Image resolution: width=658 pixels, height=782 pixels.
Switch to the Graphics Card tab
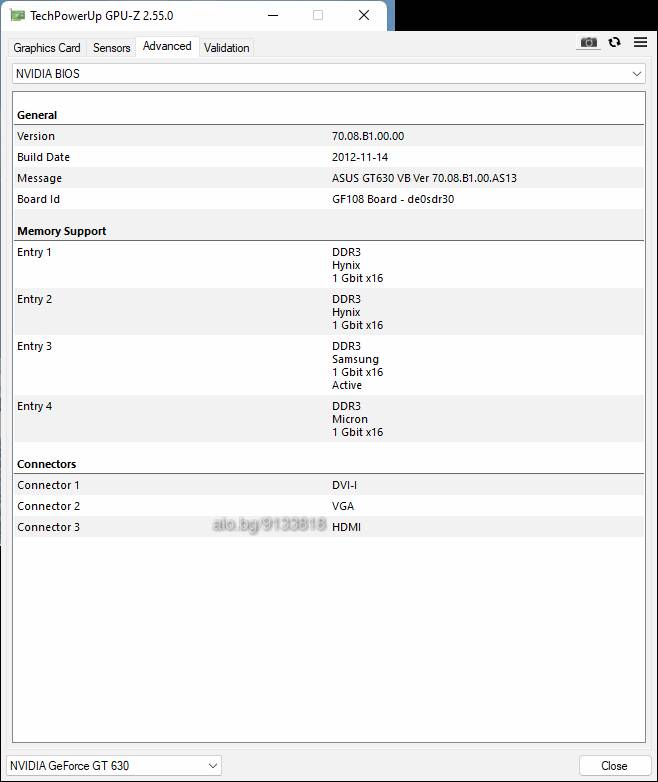pyautogui.click(x=47, y=48)
